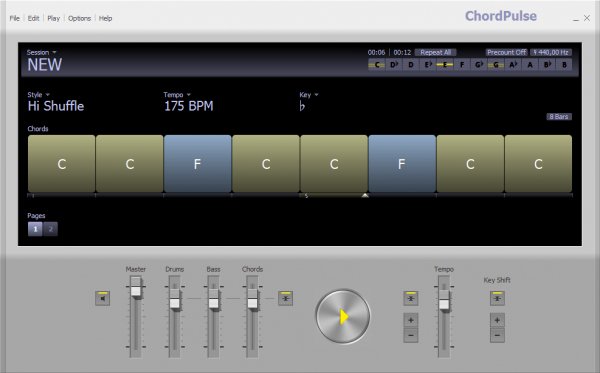Increase tempo with the plus button

pyautogui.click(x=411, y=320)
